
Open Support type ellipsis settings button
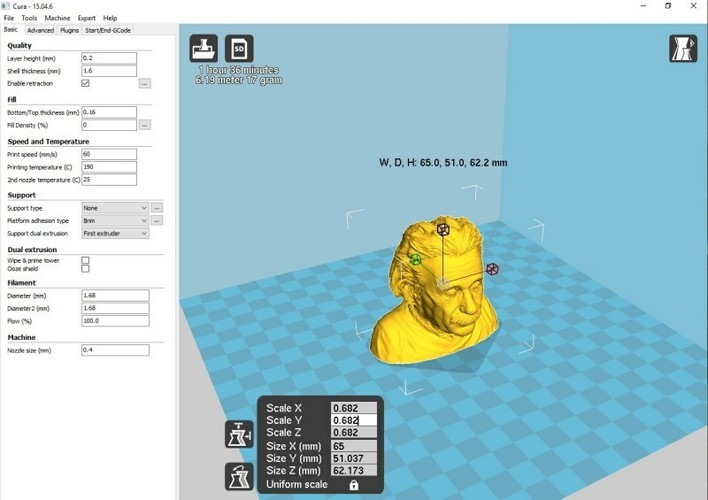click(157, 208)
